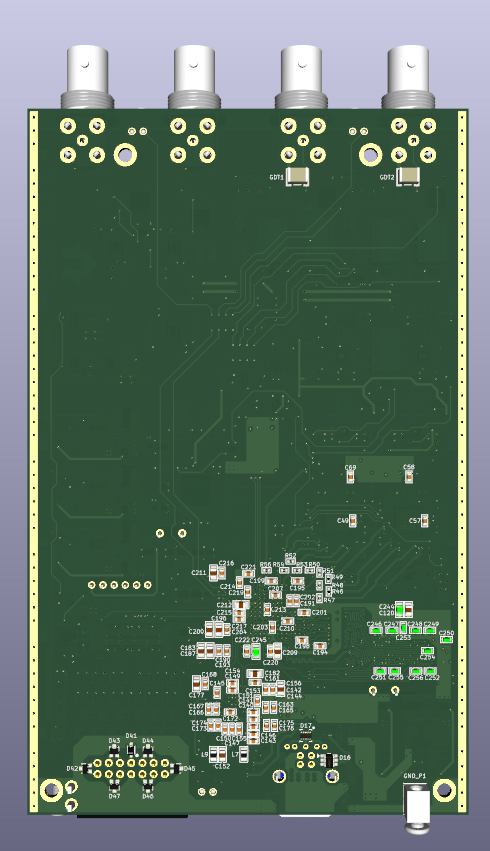Select diode D42
The height and width of the screenshot is (851, 490).
85,769
